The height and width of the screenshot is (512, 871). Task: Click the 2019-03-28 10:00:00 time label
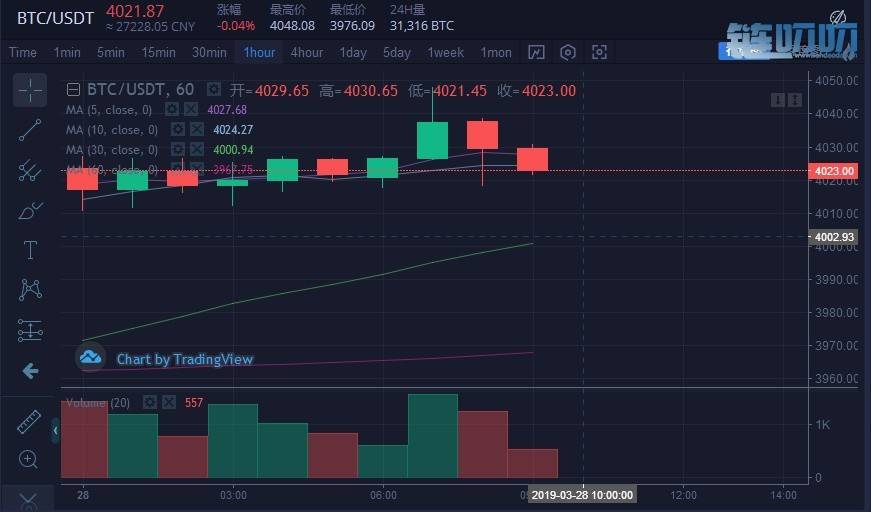tap(582, 495)
